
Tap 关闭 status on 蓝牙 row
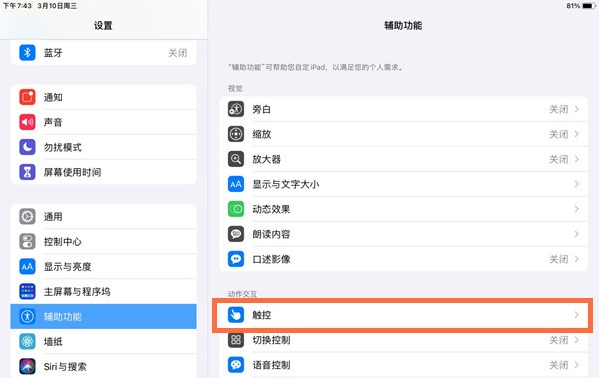point(178,52)
